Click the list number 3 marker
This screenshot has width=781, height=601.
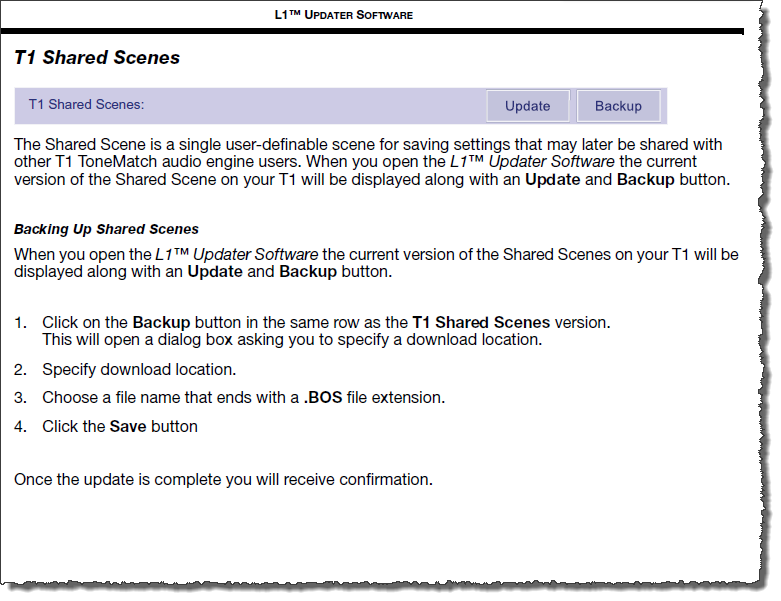coord(19,398)
